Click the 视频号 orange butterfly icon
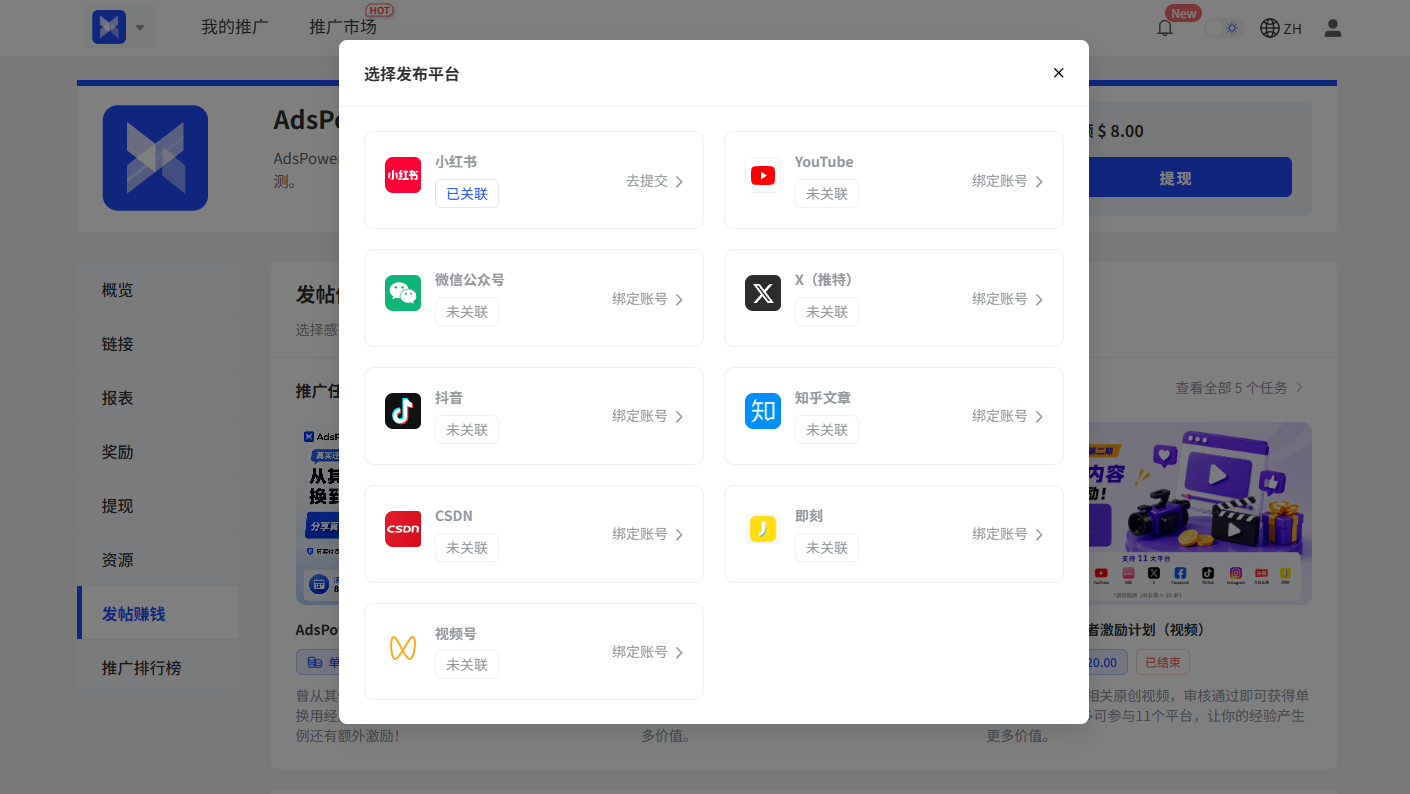 [x=403, y=647]
